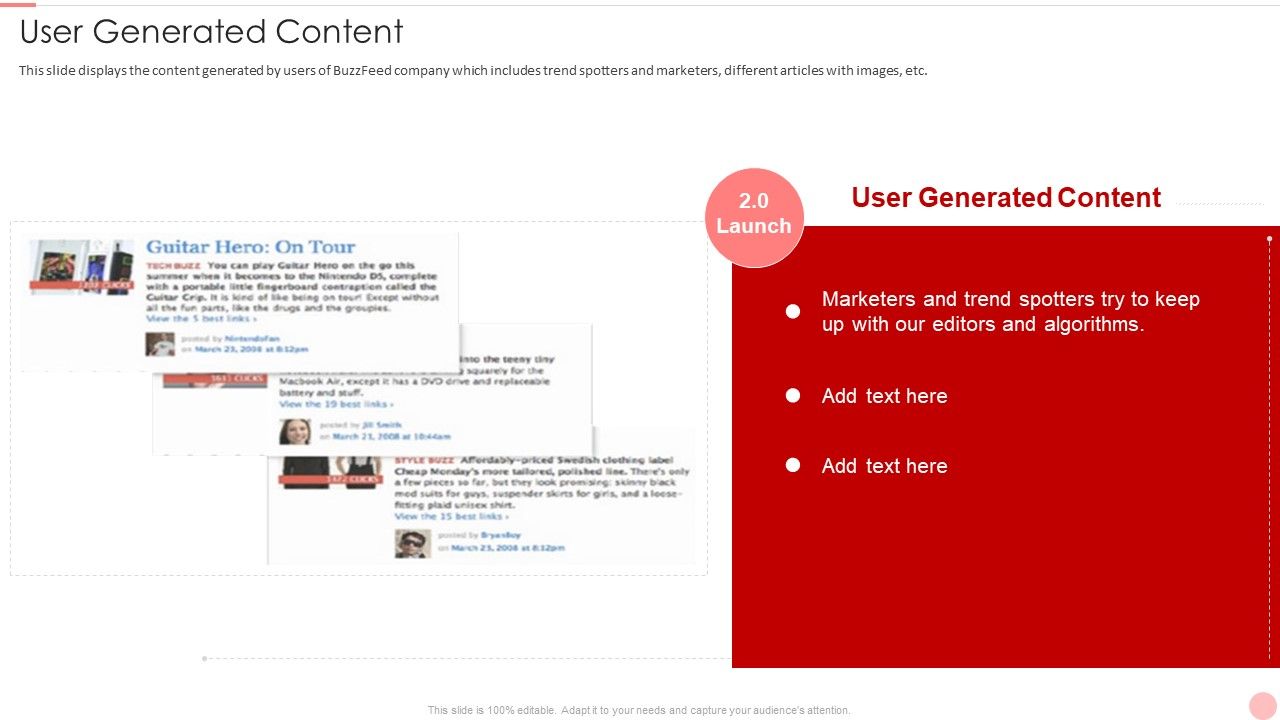The image size is (1280, 720).
Task: Select the Add text here line directly under the marketers bullet
Action: (x=884, y=396)
